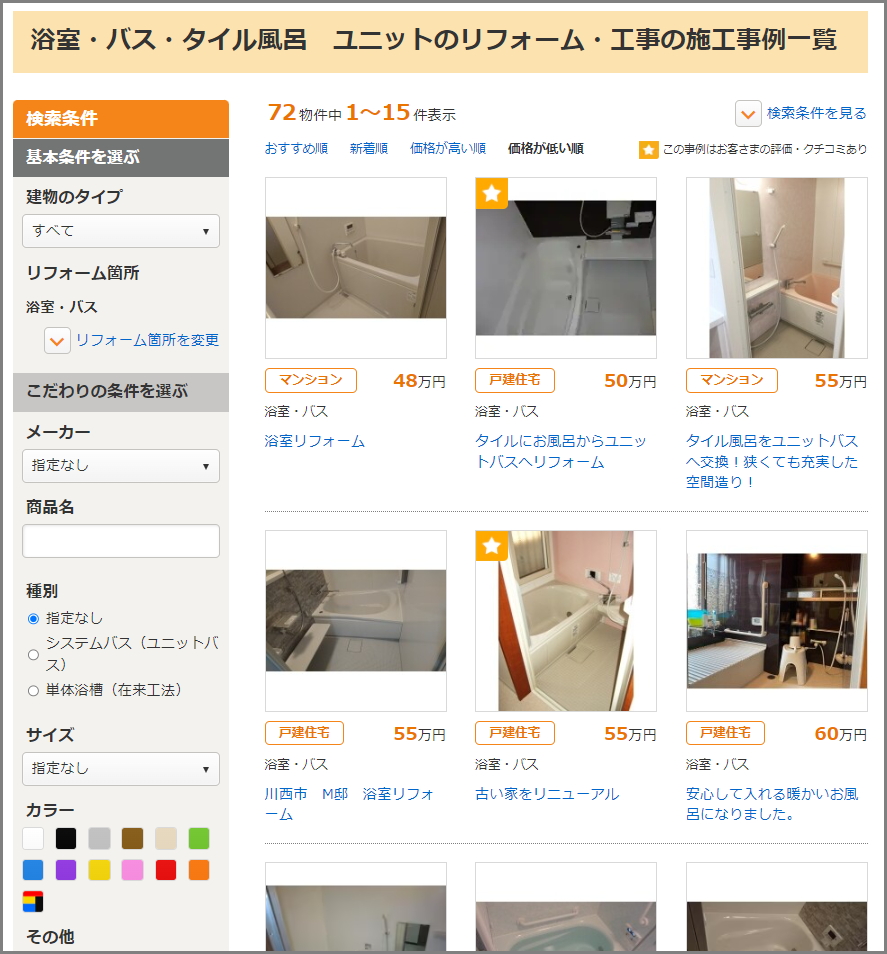This screenshot has width=887, height=954.
Task: Click the マンション tag on タイル風呂をユニットバスへ交換 listing
Action: [732, 380]
